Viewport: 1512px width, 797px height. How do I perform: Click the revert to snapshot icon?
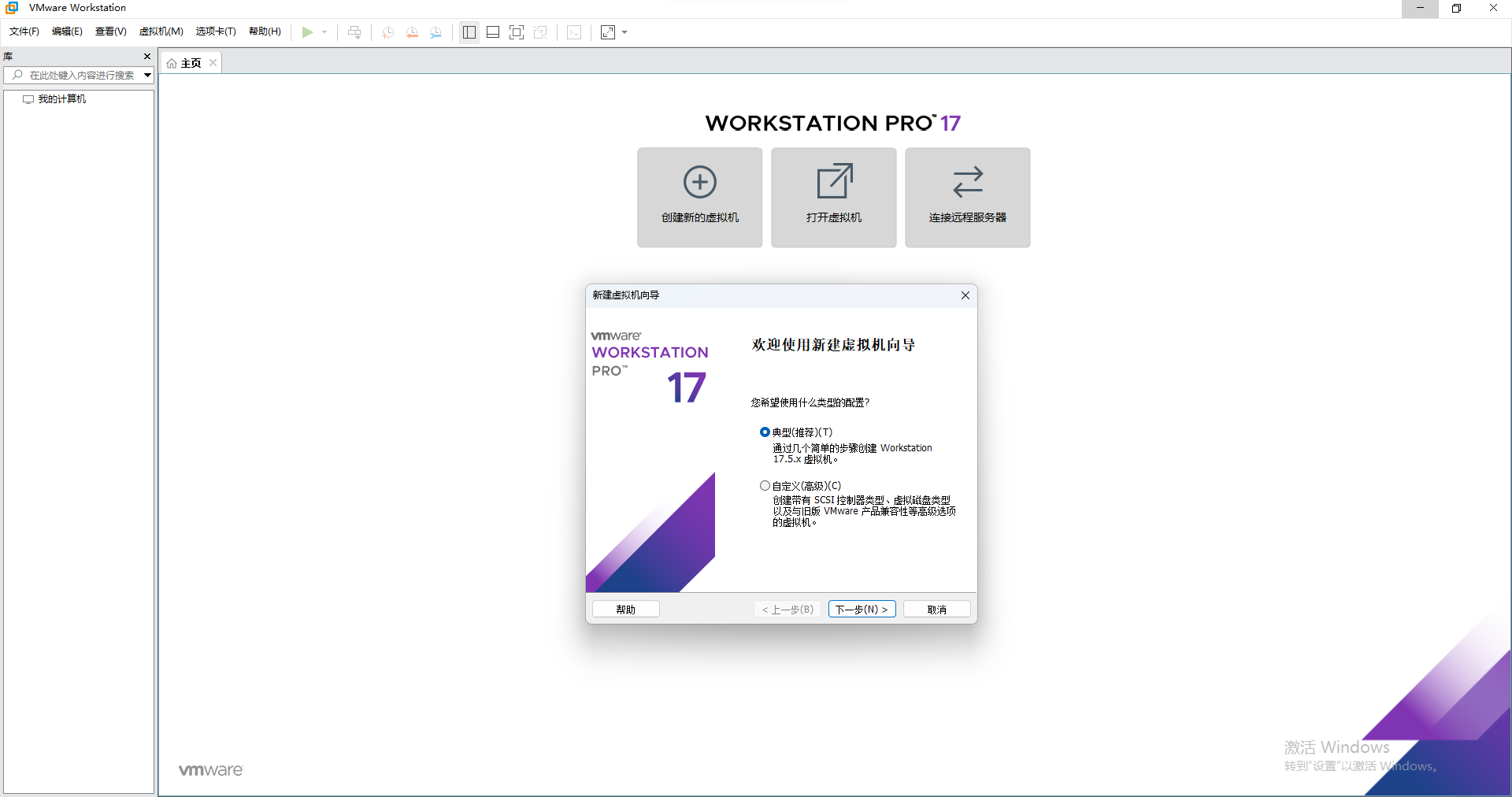tap(412, 32)
